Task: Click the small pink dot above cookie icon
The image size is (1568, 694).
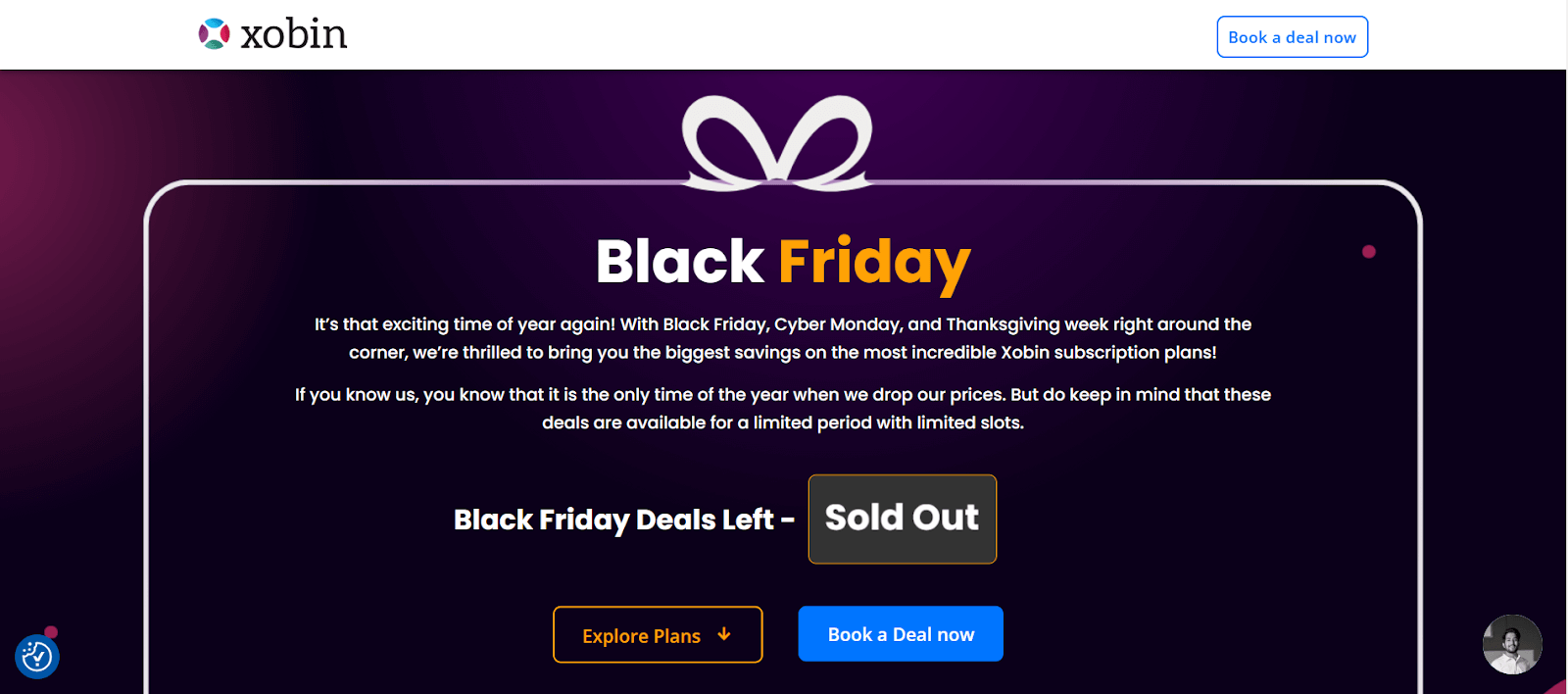Action: 51,632
